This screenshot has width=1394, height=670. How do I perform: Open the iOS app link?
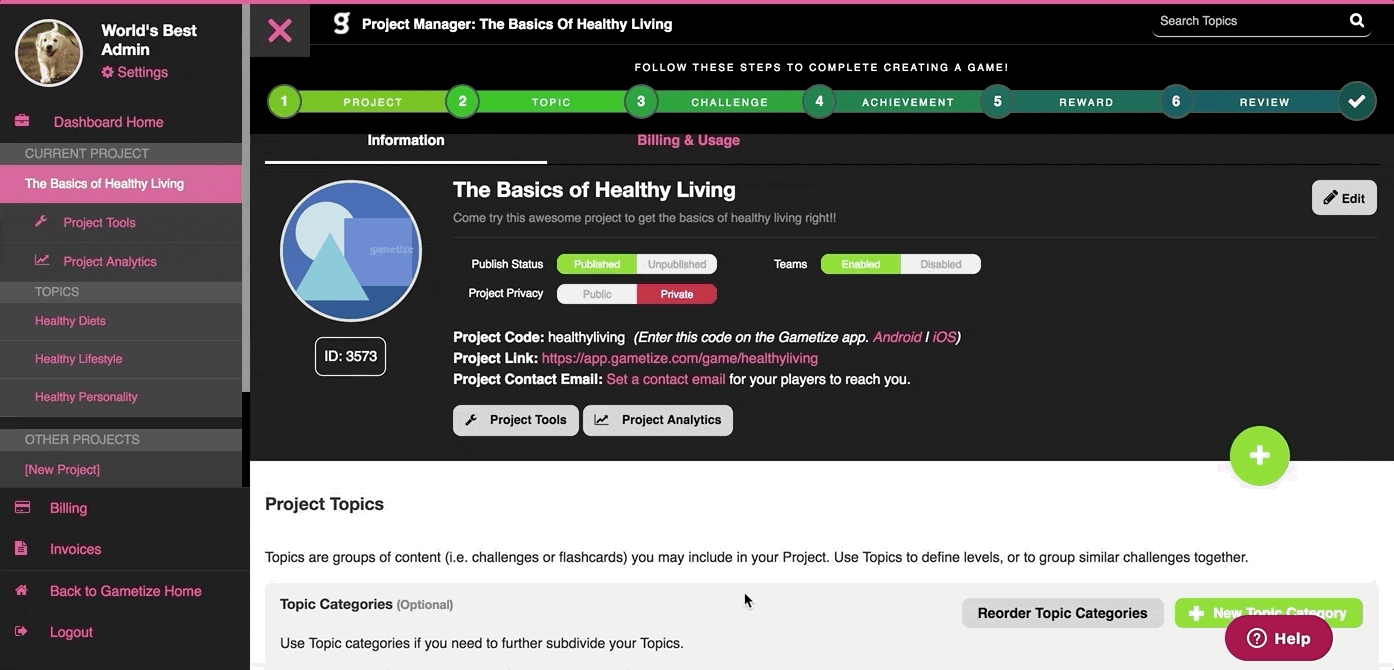click(944, 337)
